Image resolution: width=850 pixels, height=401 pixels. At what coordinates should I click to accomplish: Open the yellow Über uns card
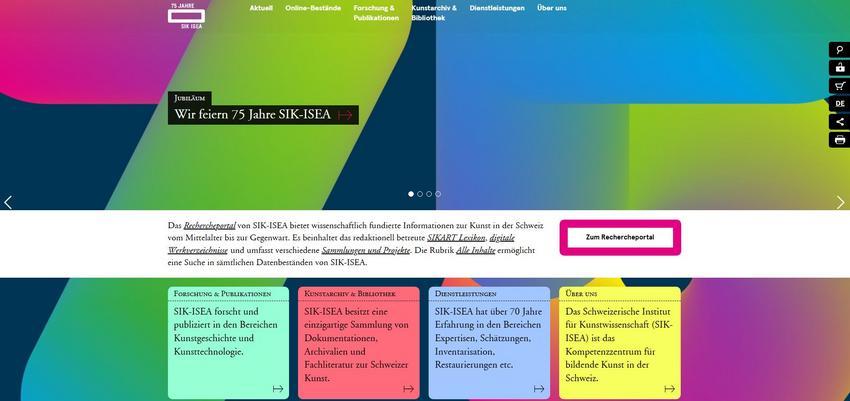619,342
